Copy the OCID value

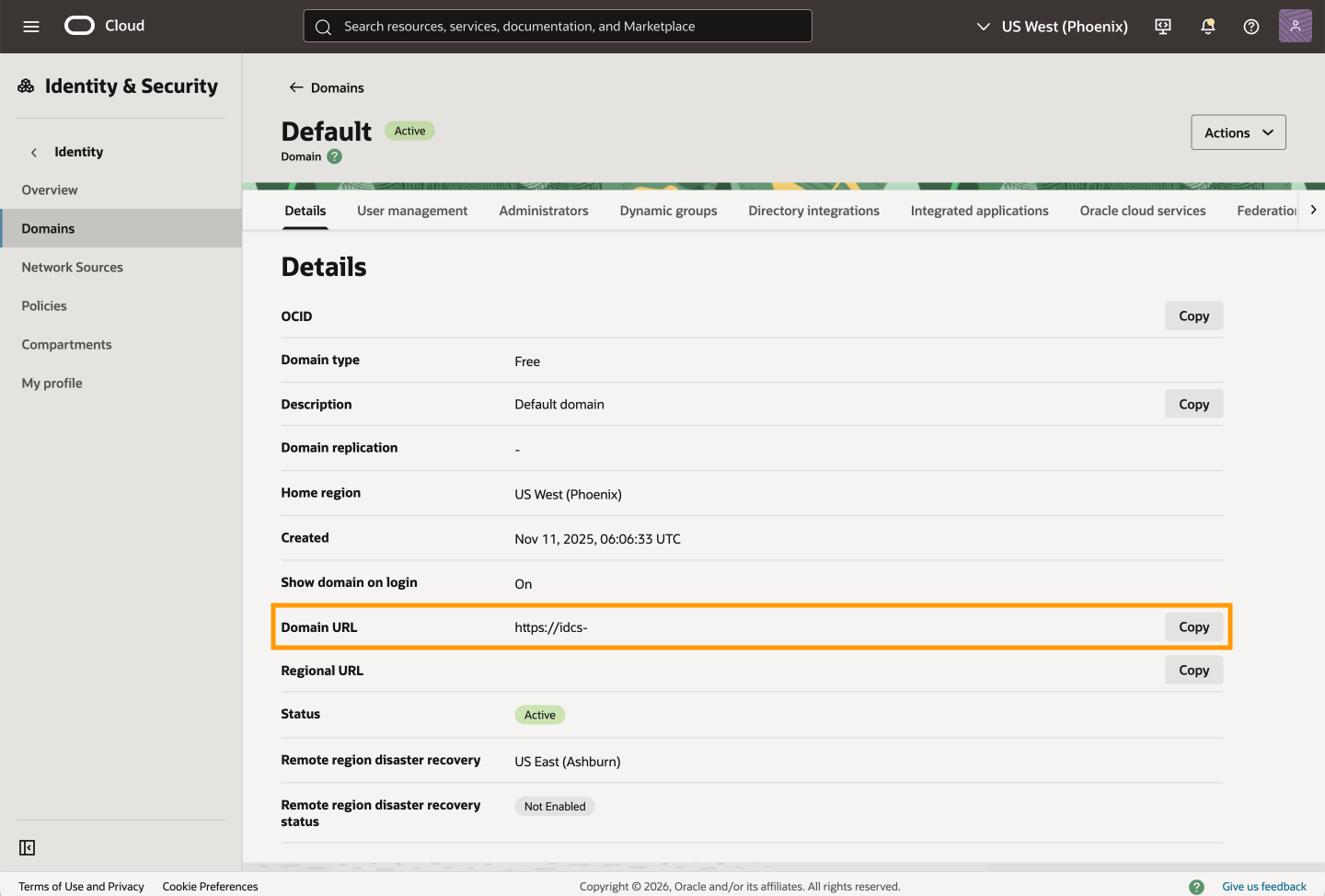[1194, 316]
